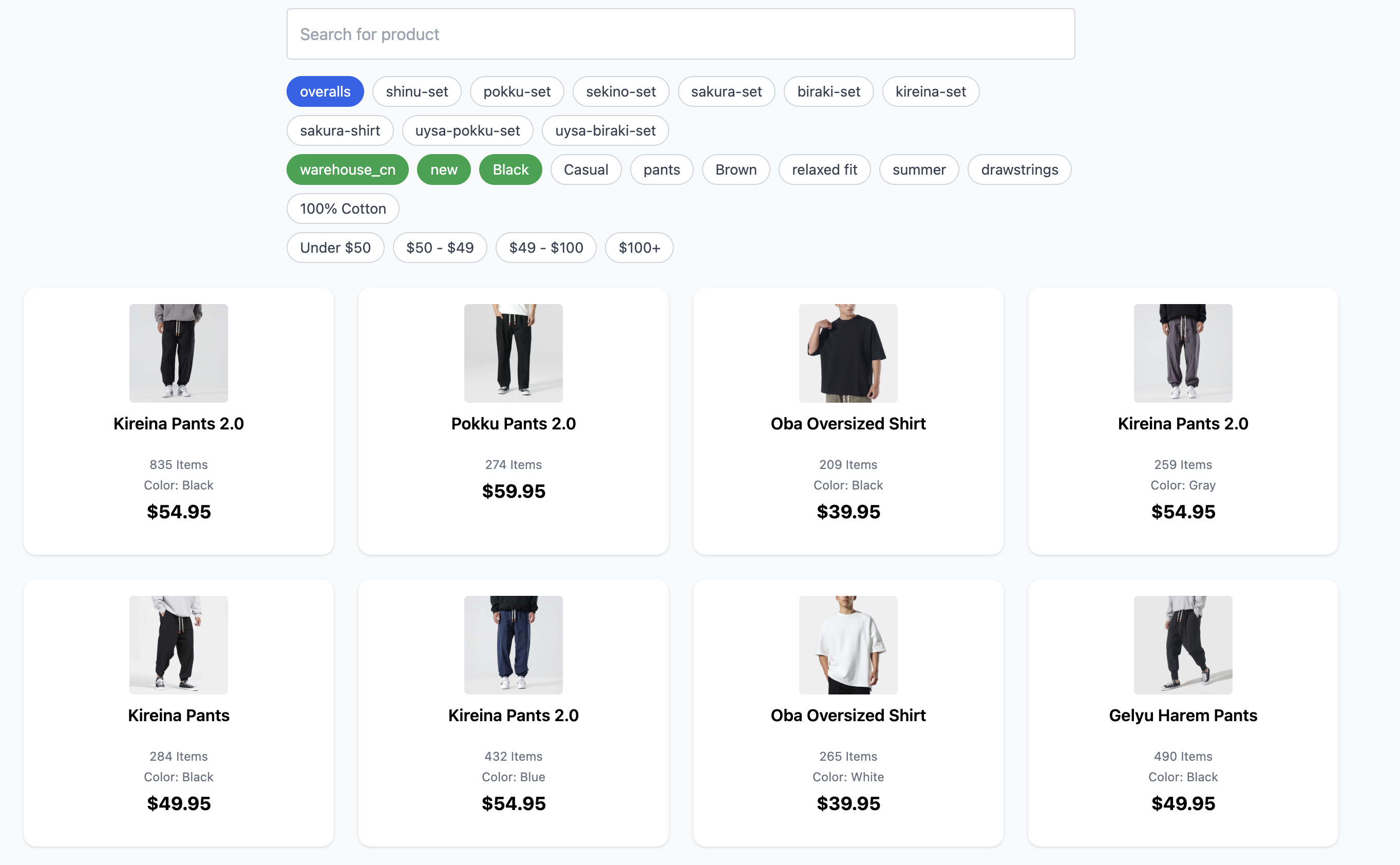Screen dimensions: 1400x865
Task: Click $49.95 price on Kireina Pants
Action: [x=178, y=803]
